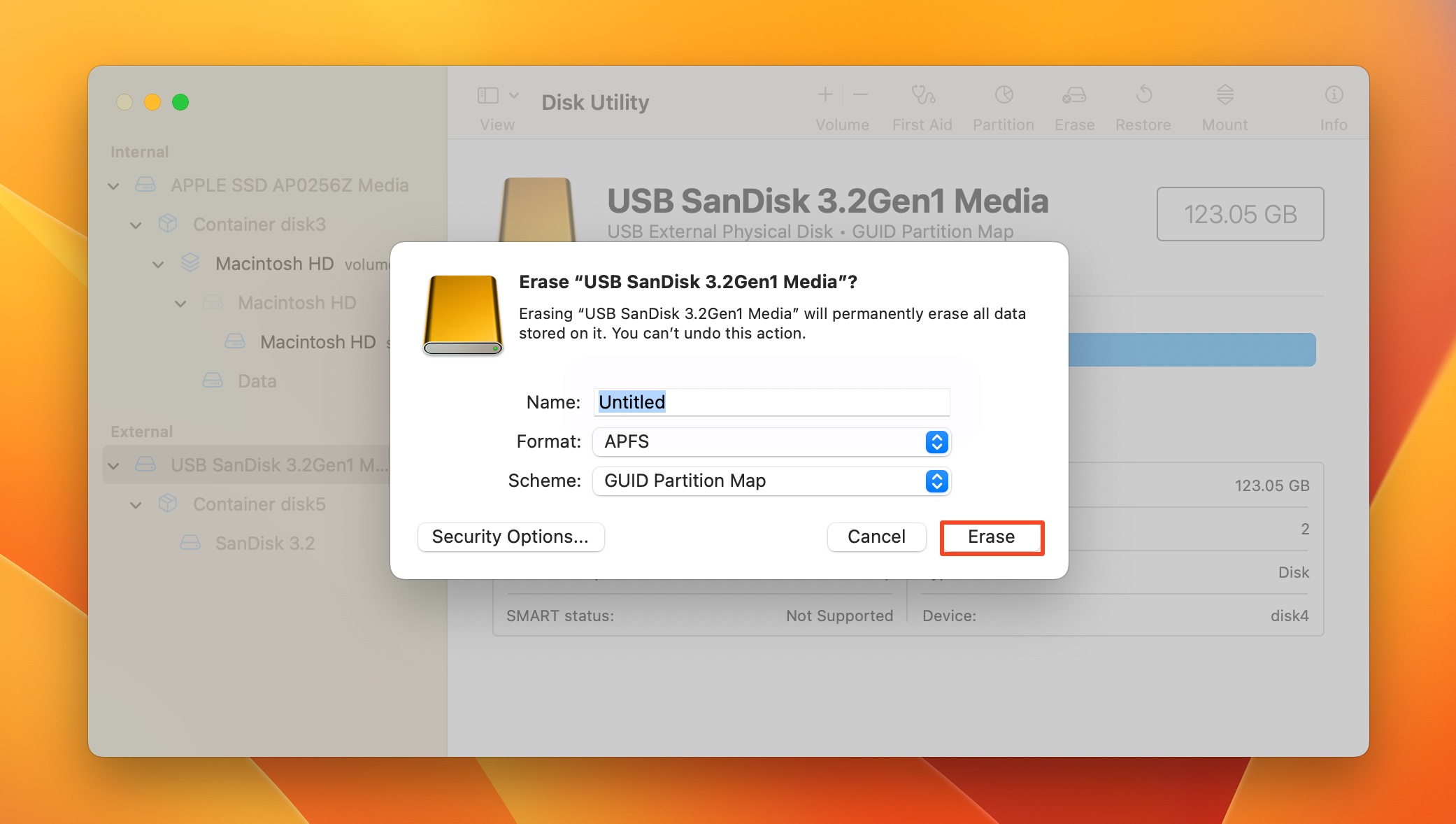This screenshot has width=1456, height=824.
Task: Click the remove Volume minus icon
Action: (861, 94)
